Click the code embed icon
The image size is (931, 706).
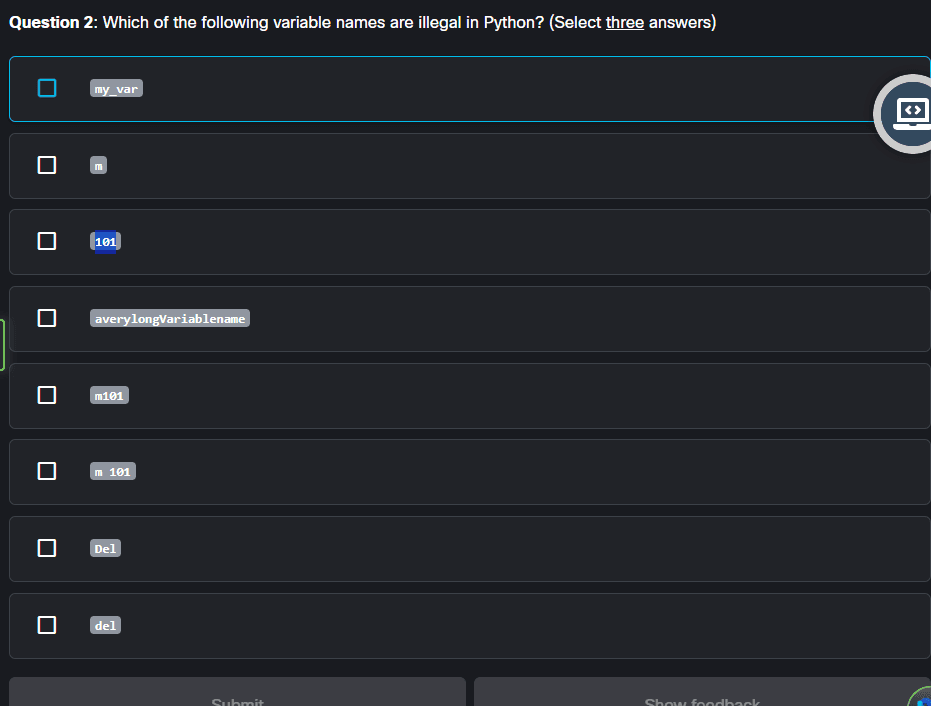pyautogui.click(x=910, y=113)
